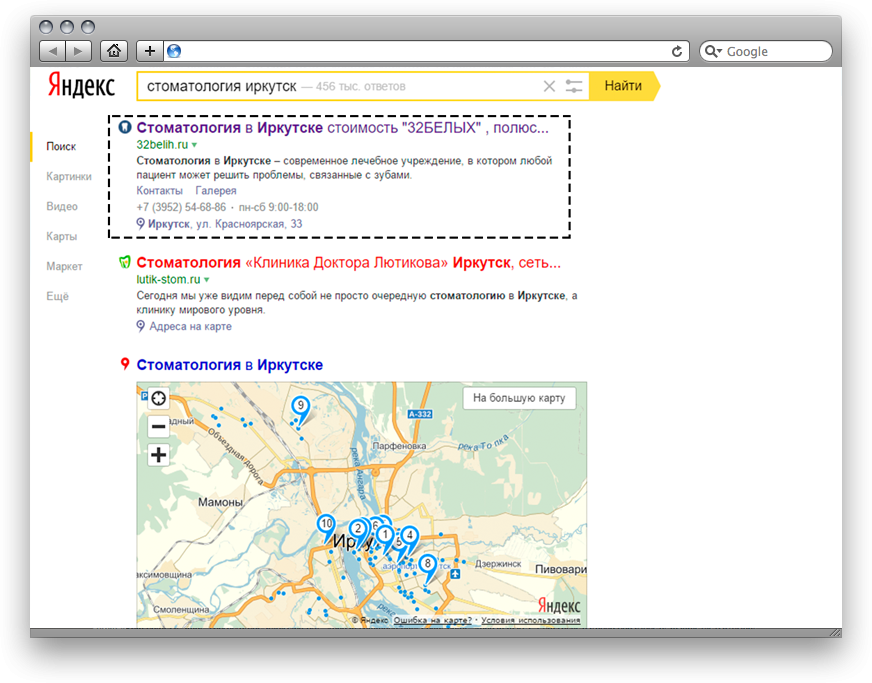Open the blue Стоматология в Иркутске map heading

click(x=230, y=364)
